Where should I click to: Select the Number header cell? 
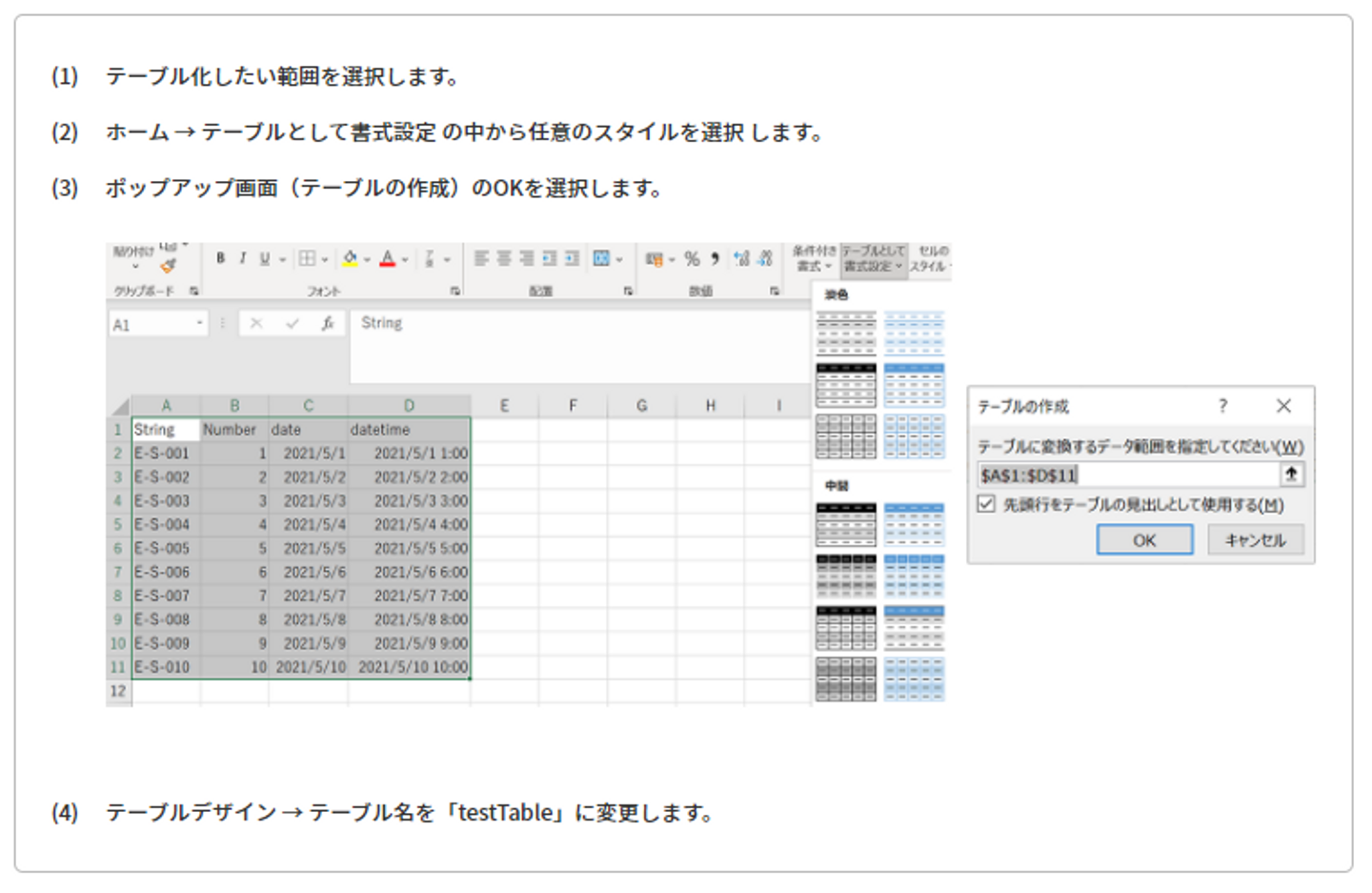tap(234, 430)
